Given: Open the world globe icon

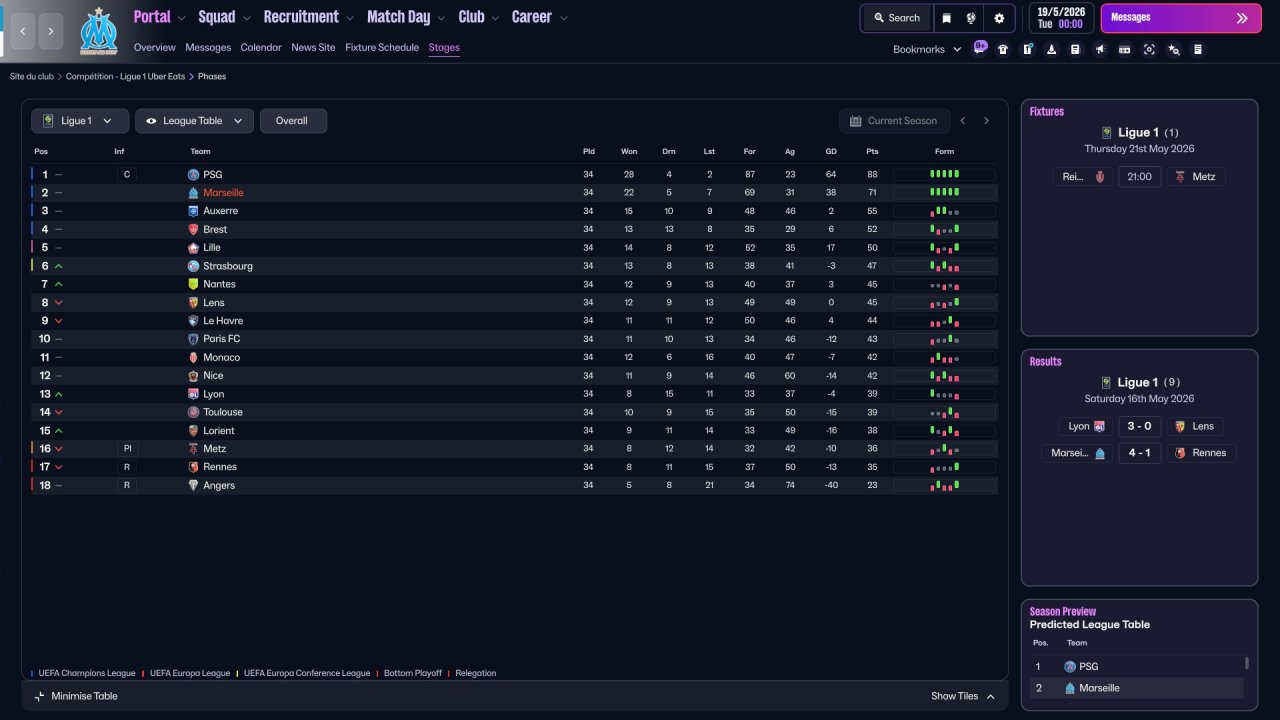Looking at the screenshot, I should [970, 18].
